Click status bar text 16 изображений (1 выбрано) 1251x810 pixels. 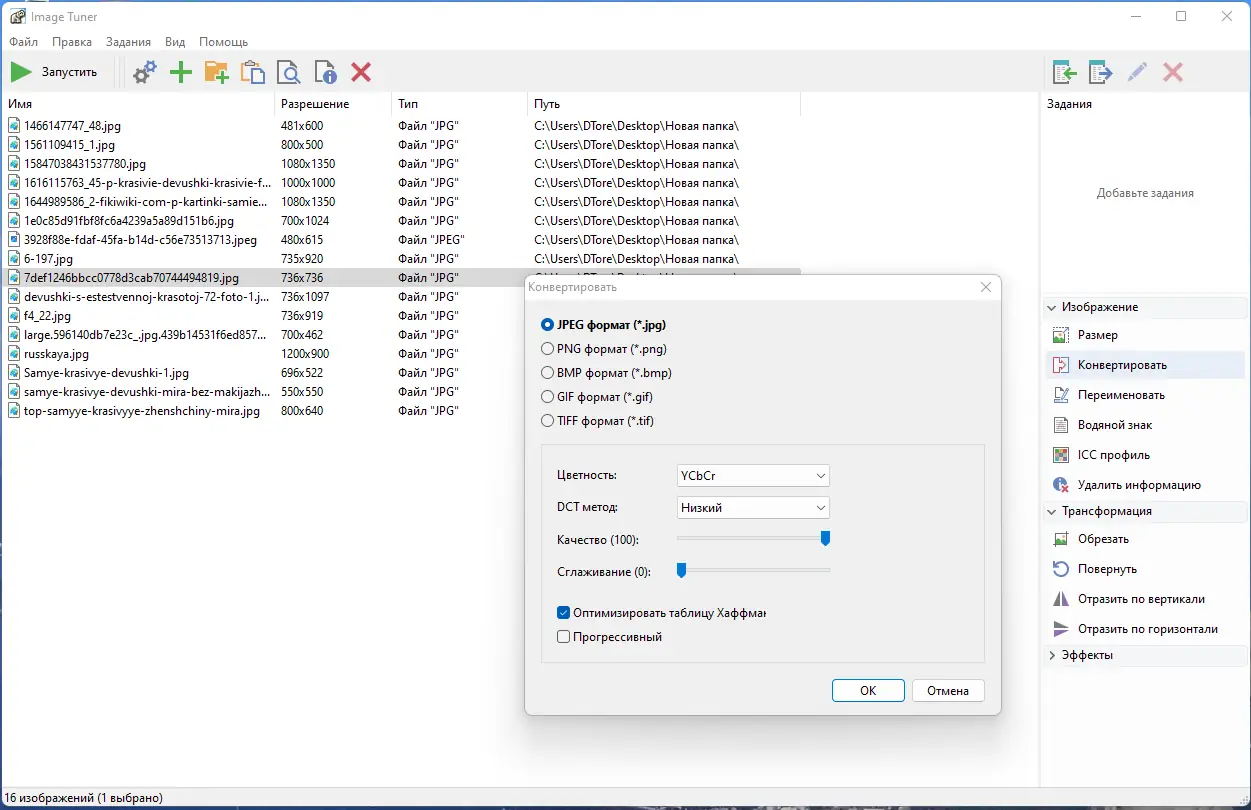click(85, 798)
